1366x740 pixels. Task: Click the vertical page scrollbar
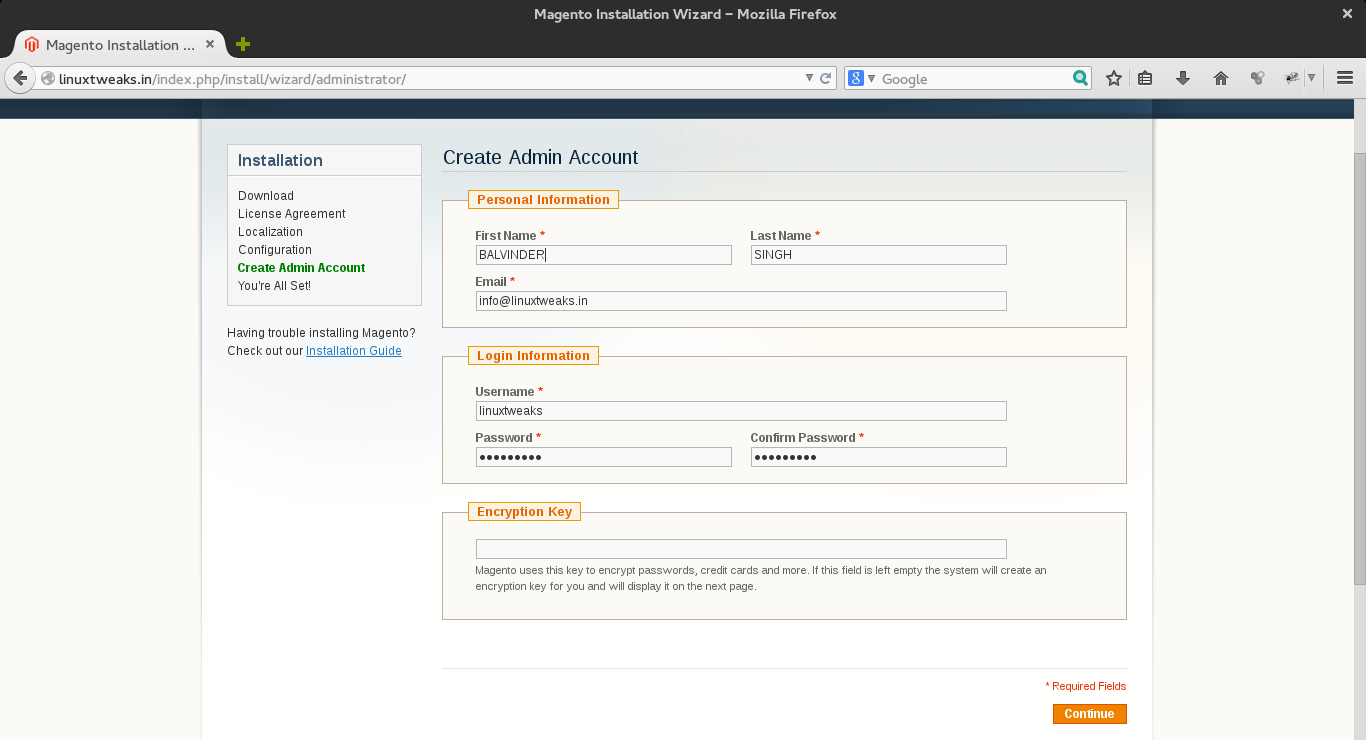[1359, 370]
